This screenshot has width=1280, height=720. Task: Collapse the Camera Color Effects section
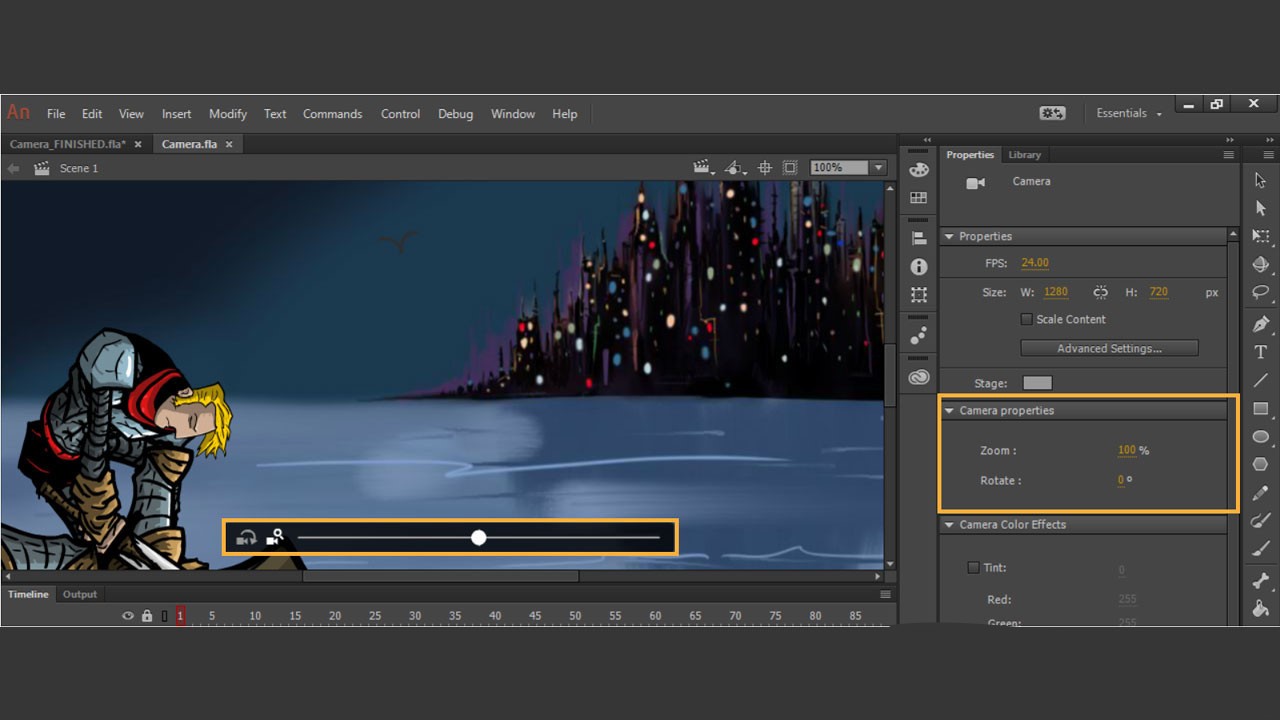tap(949, 525)
